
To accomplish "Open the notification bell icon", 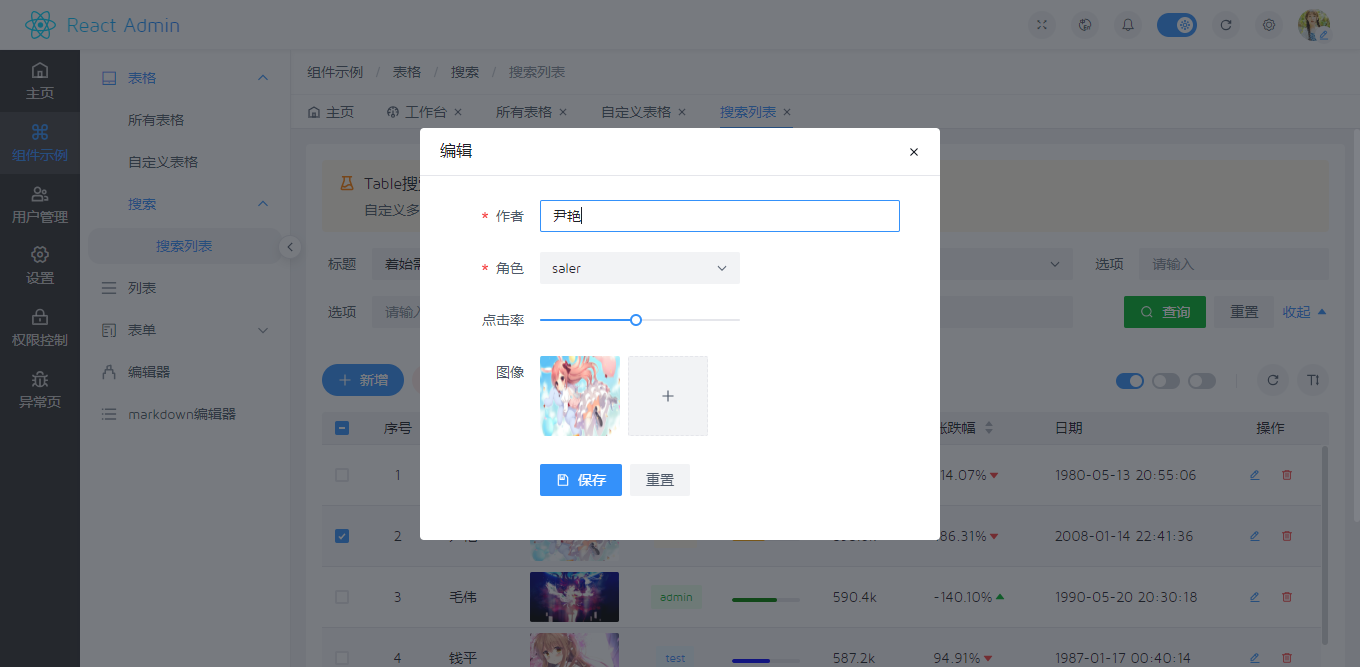I will [1128, 24].
